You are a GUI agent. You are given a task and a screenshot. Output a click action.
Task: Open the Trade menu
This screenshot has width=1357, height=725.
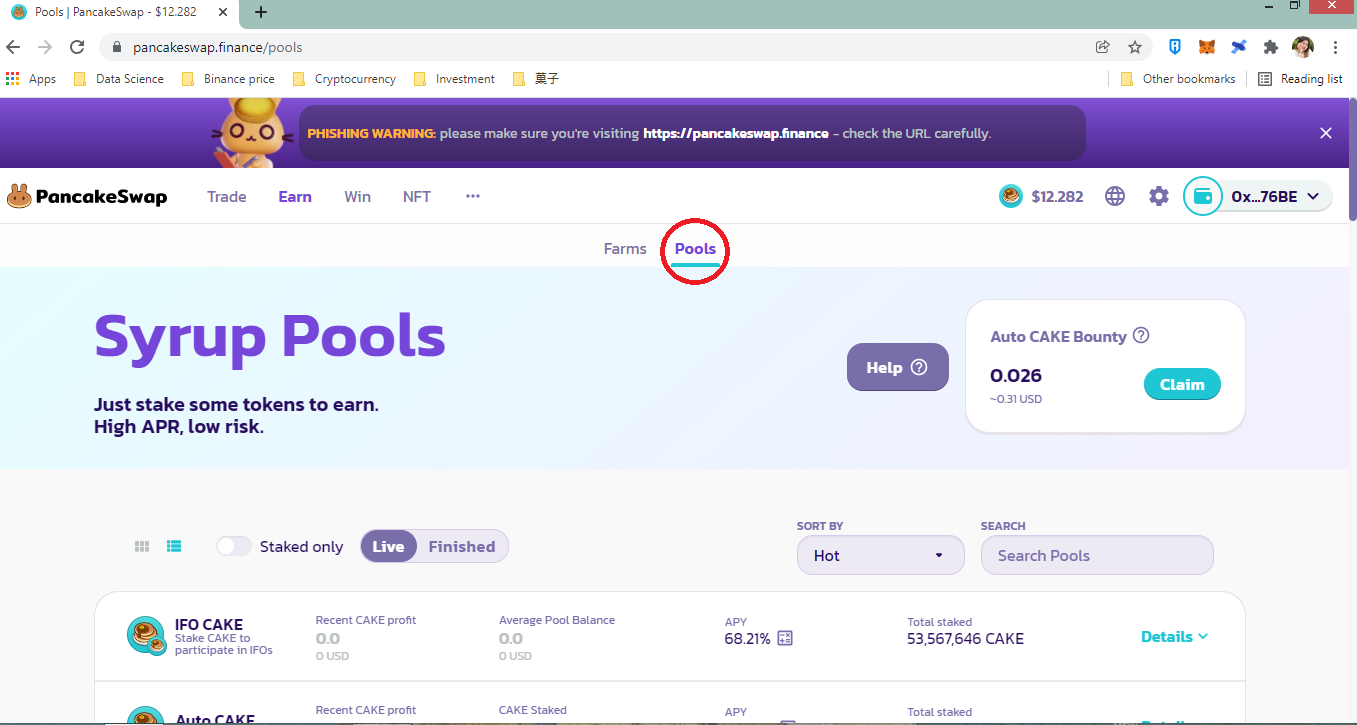tap(227, 197)
